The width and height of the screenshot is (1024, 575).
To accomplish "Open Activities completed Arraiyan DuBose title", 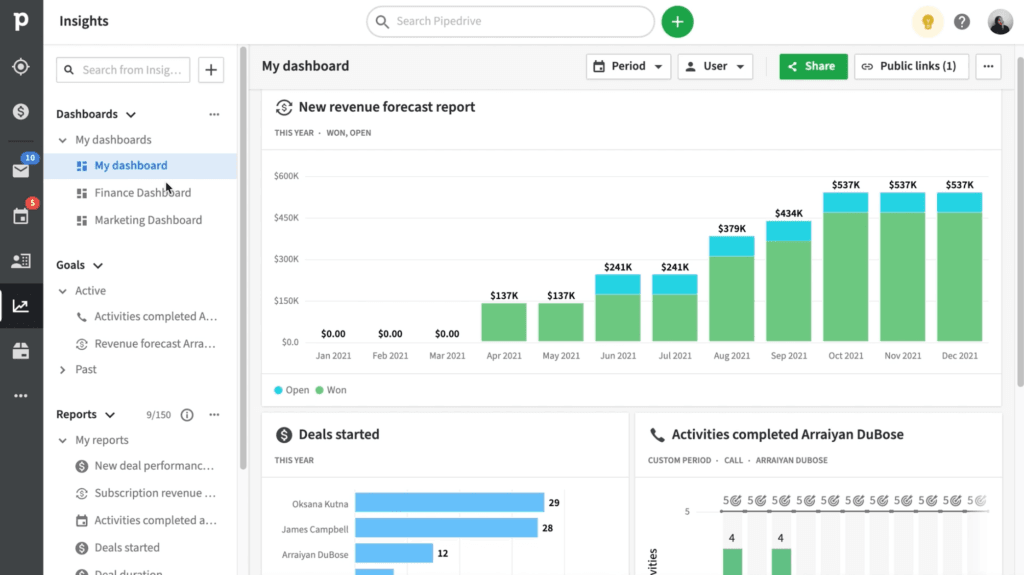I will [x=788, y=435].
